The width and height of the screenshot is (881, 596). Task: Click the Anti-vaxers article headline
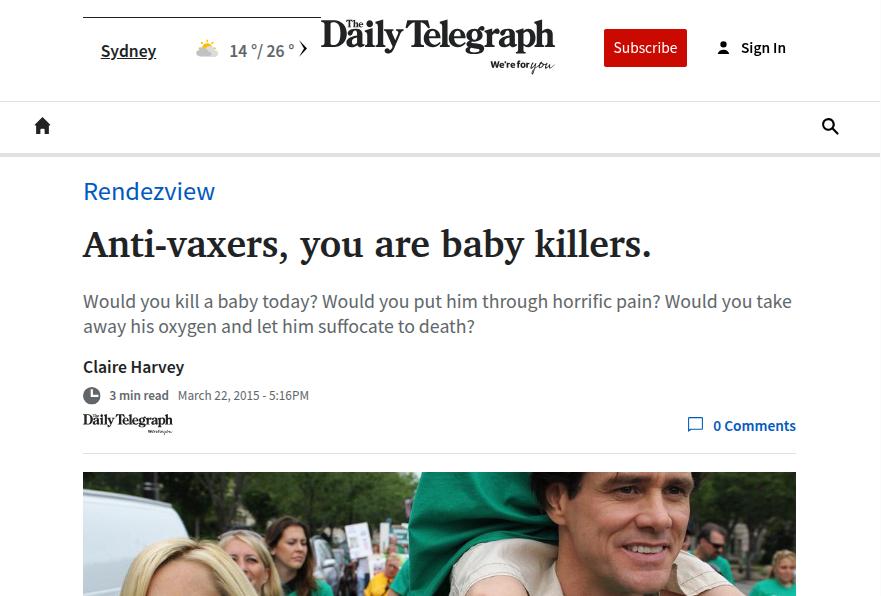click(x=367, y=245)
